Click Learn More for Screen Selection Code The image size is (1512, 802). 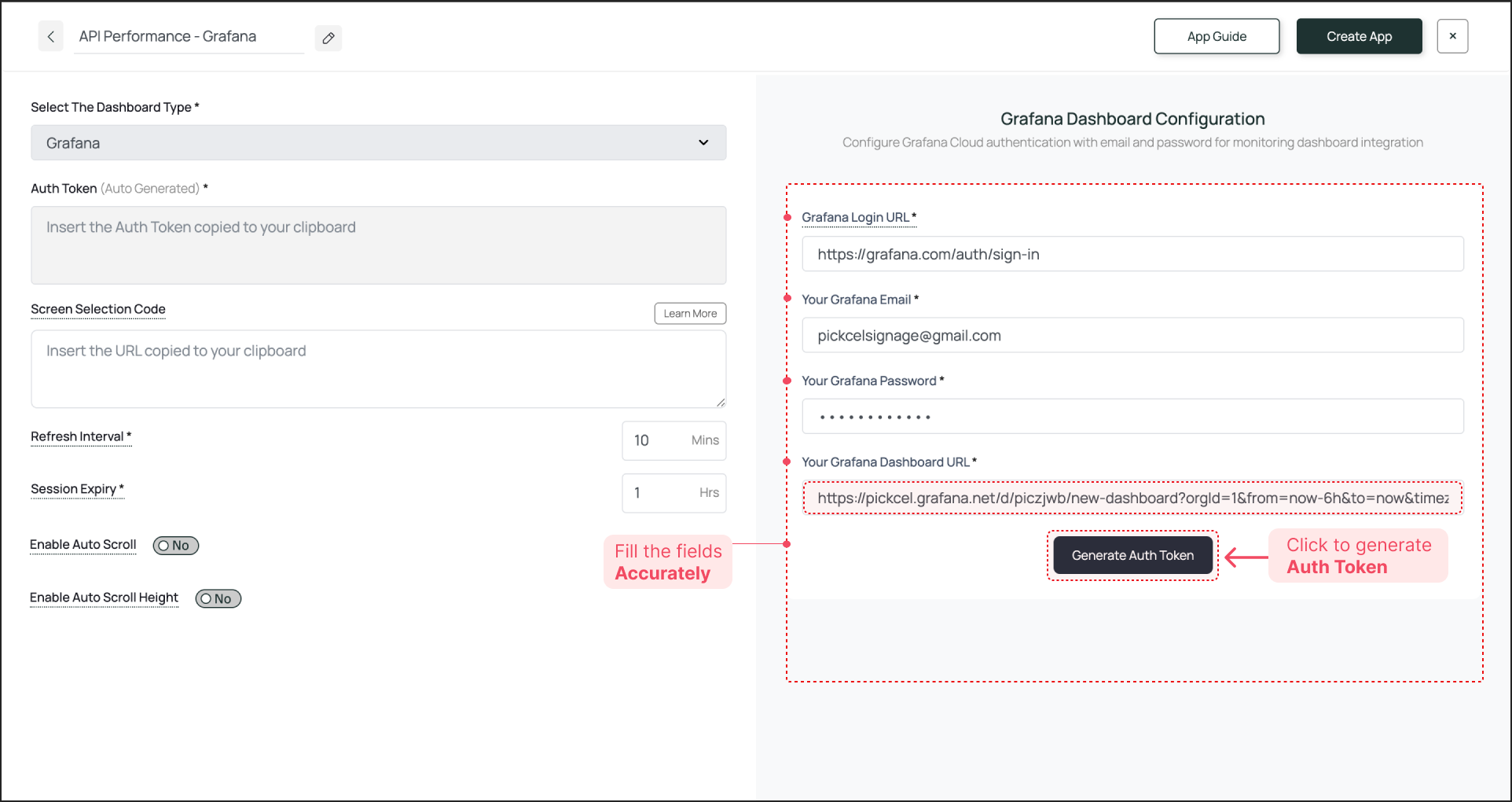[x=690, y=314]
